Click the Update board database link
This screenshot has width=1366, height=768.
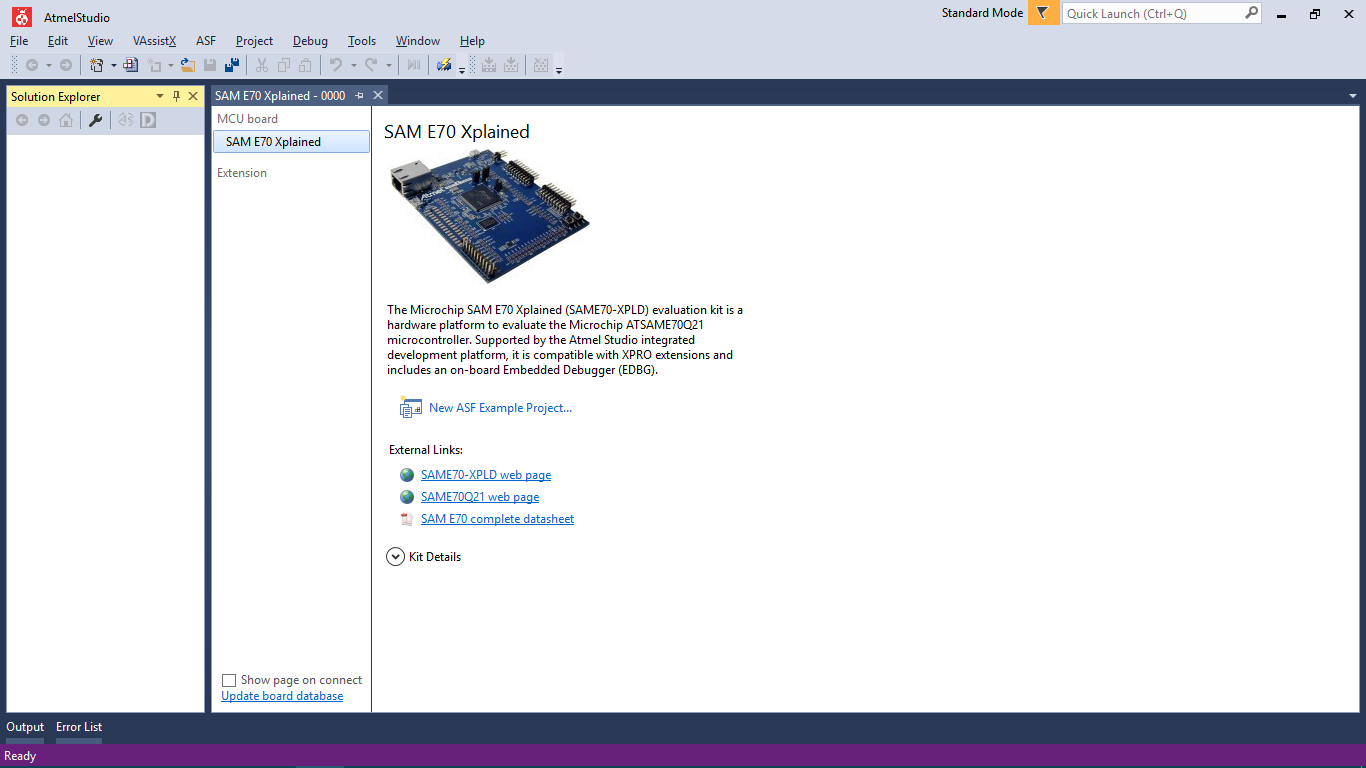(x=282, y=696)
